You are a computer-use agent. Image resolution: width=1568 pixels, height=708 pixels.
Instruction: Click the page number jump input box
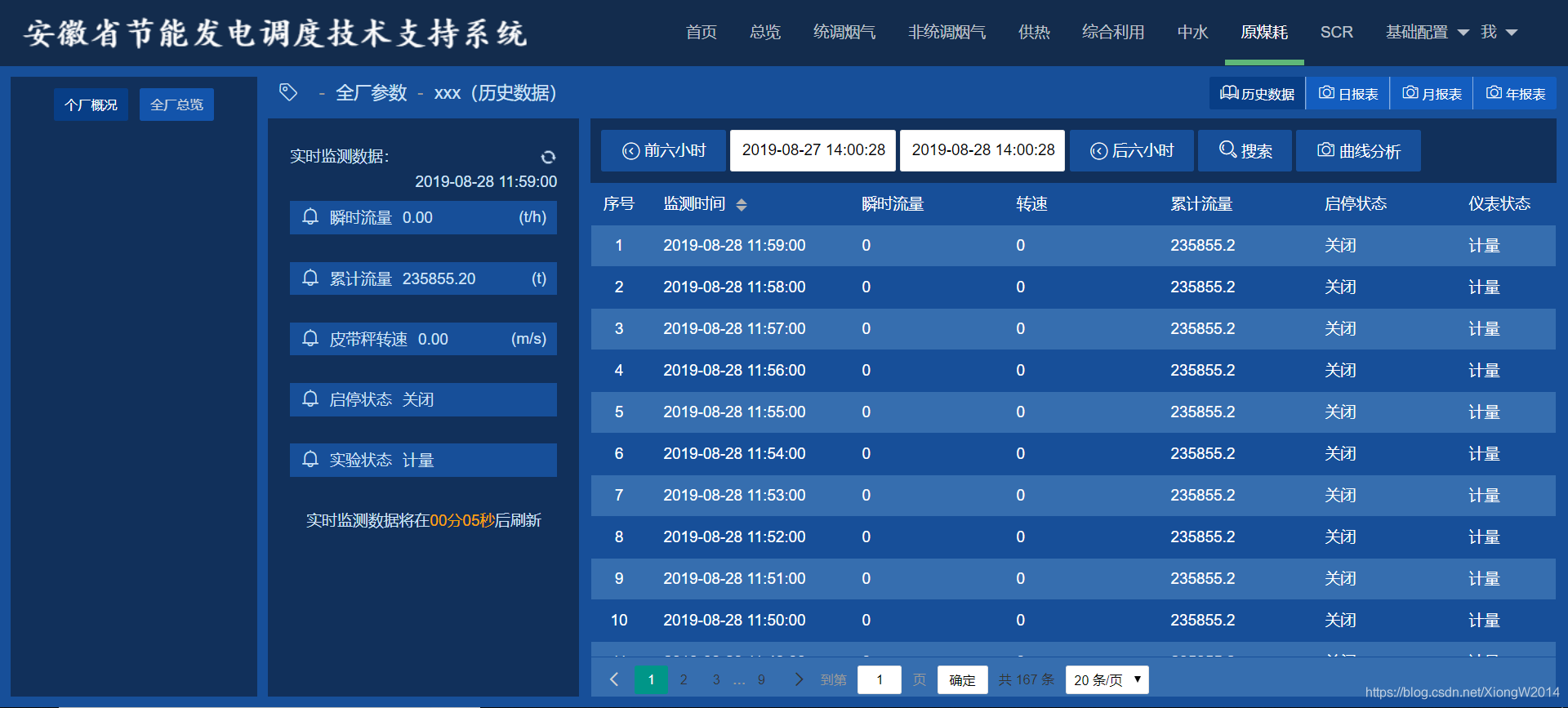(880, 679)
